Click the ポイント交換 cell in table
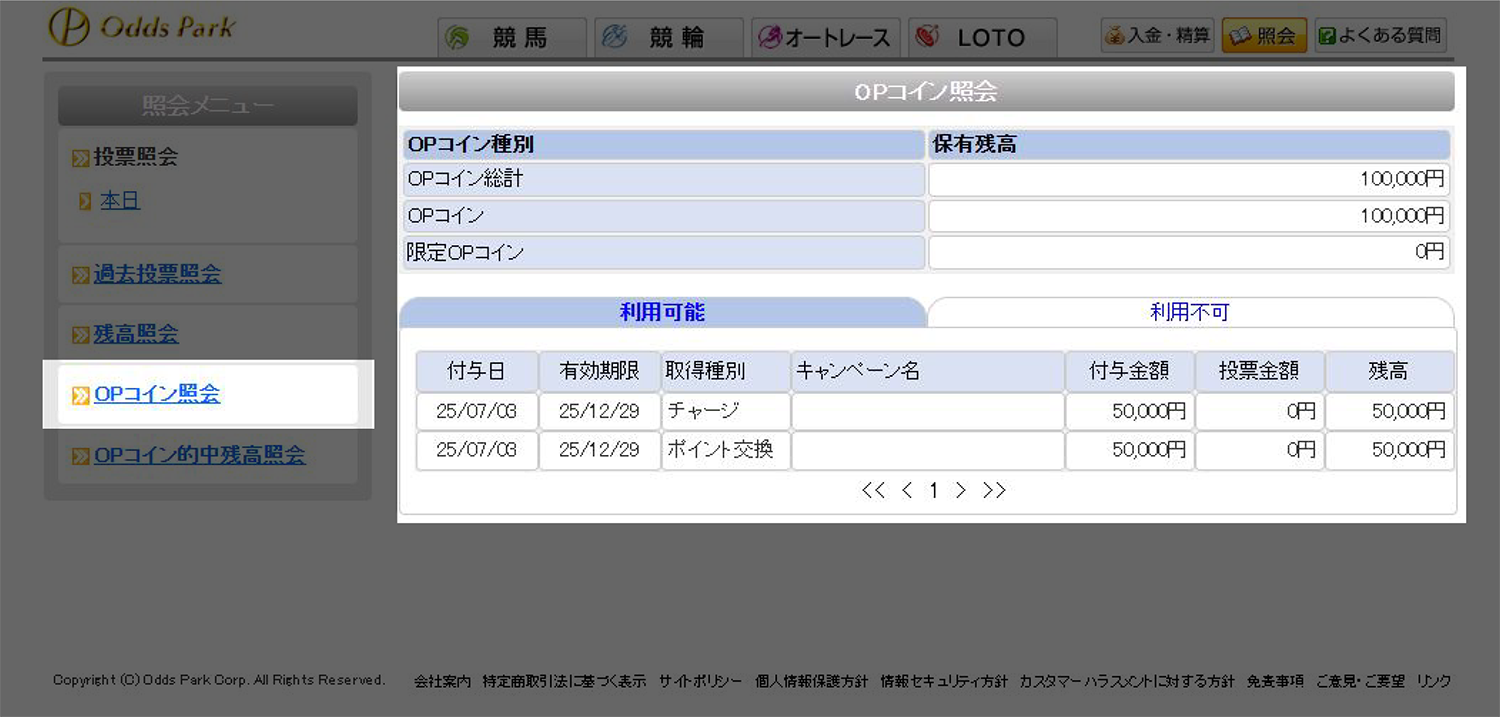 726,450
